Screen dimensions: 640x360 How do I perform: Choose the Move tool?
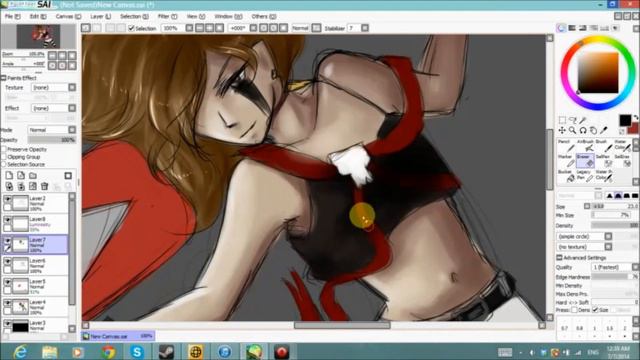[562, 130]
